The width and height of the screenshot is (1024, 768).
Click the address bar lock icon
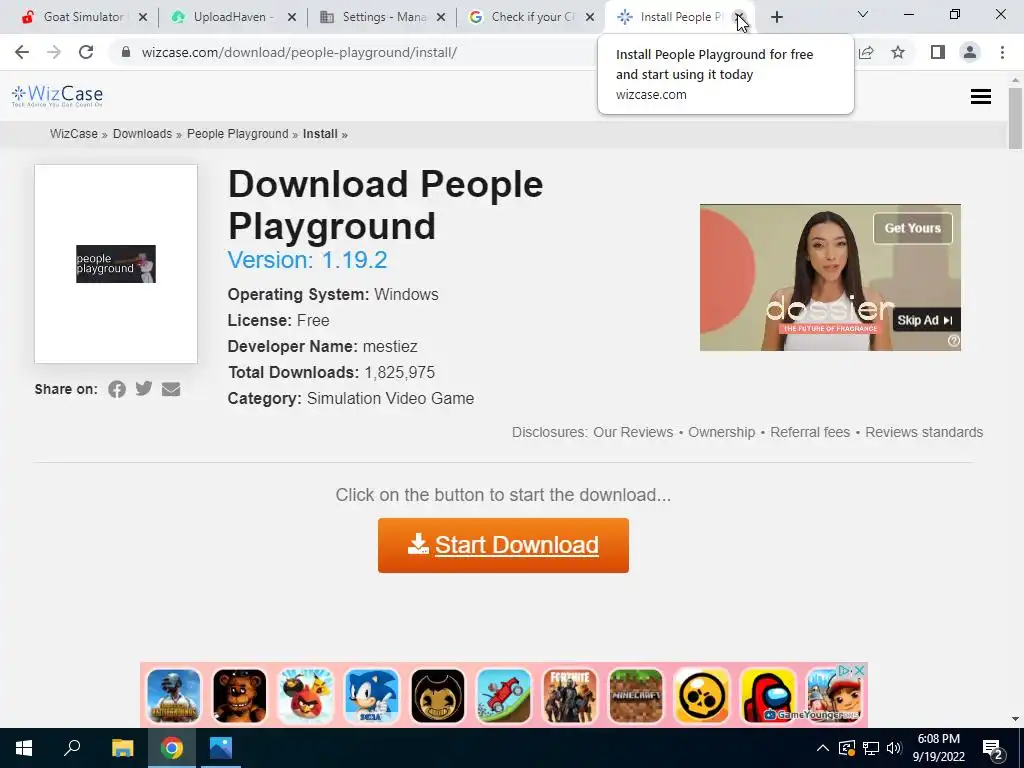(x=126, y=52)
